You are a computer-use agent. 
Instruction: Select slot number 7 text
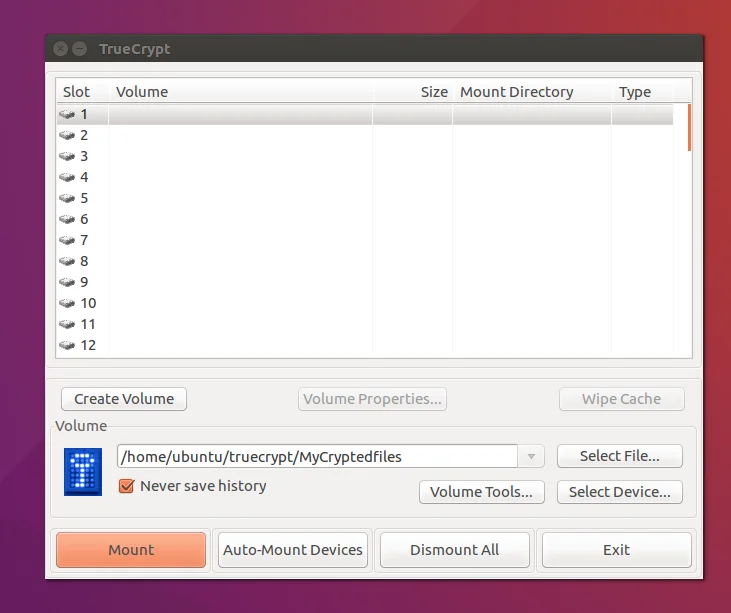[84, 240]
